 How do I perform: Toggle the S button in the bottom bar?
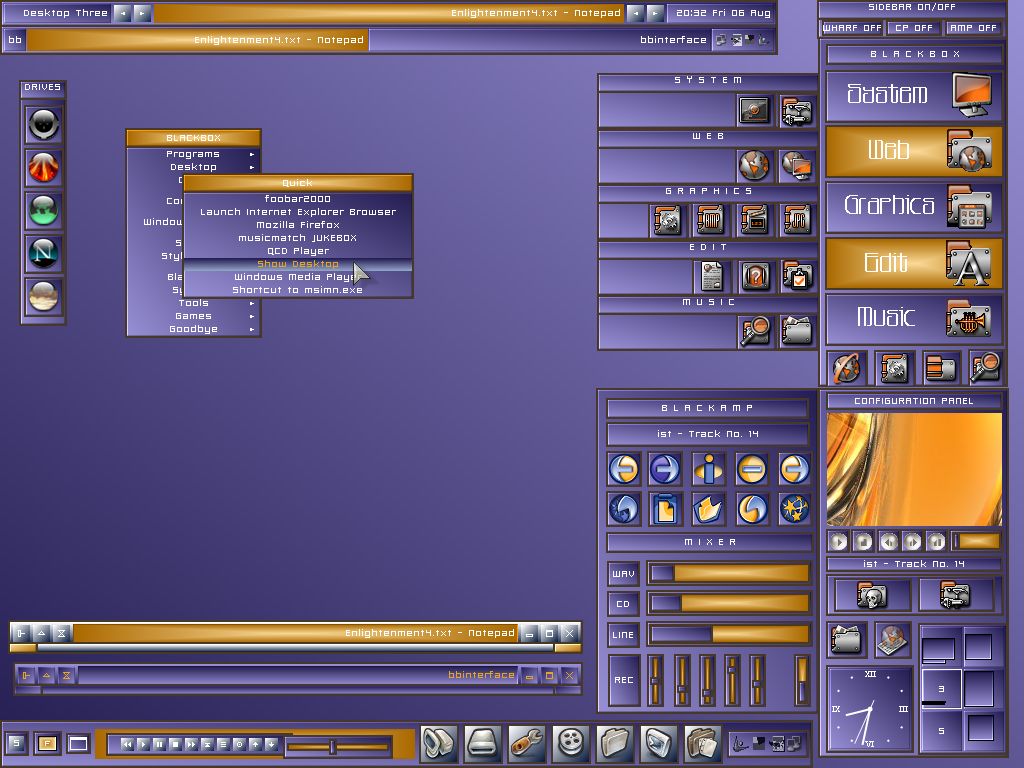pos(16,743)
